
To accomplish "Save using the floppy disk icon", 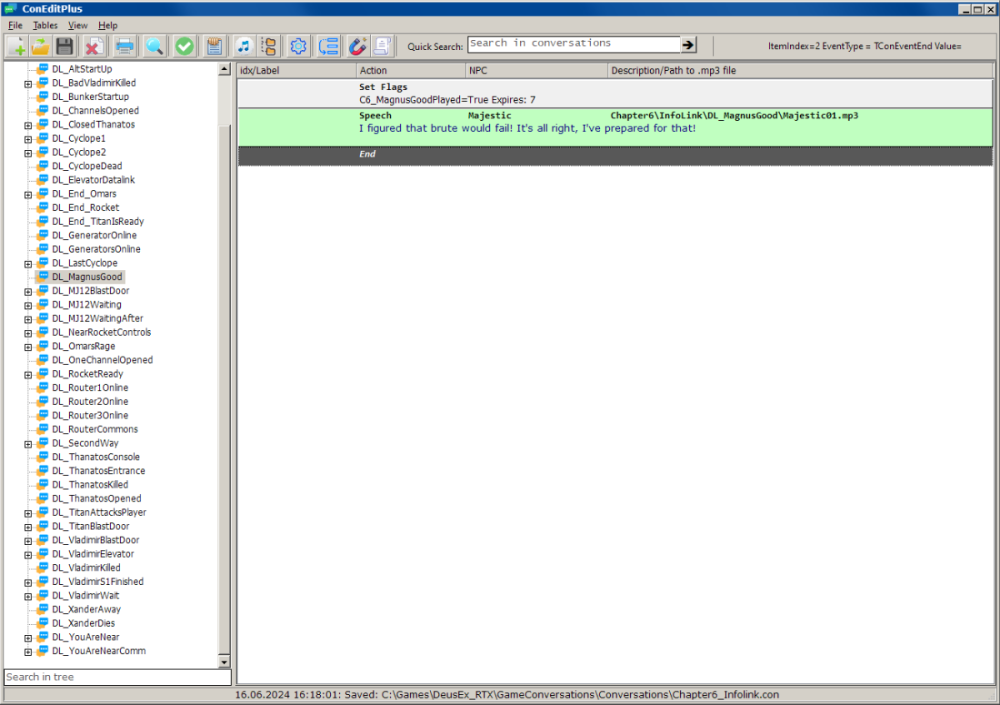I will 65,46.
